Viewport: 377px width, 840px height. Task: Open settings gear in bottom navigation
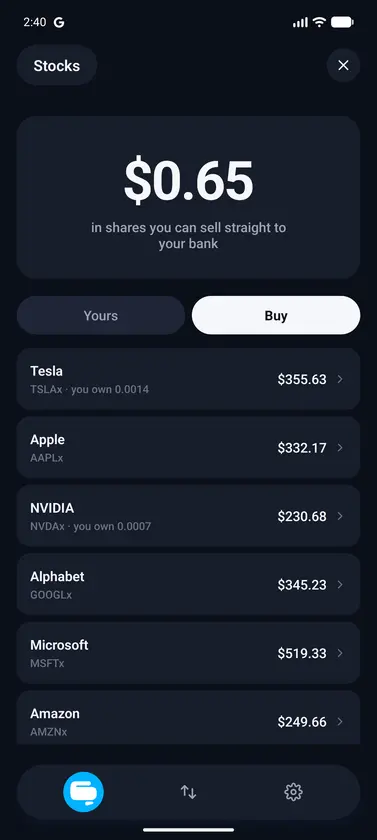293,792
